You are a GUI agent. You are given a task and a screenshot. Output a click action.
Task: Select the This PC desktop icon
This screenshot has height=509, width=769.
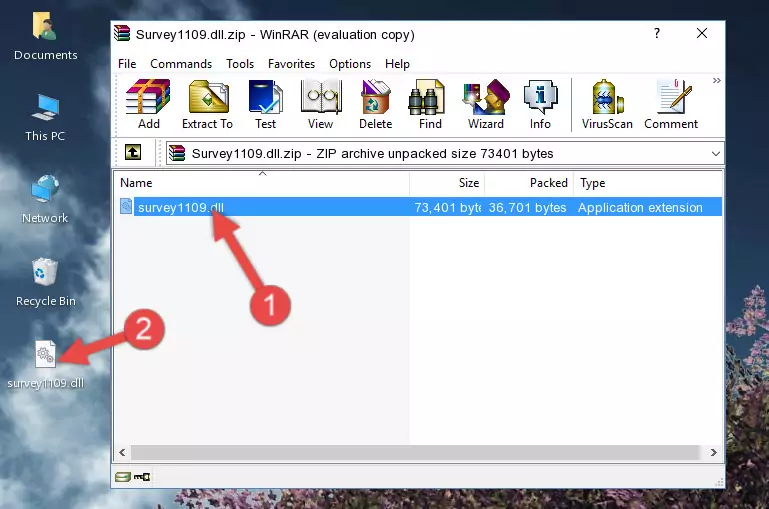(45, 118)
